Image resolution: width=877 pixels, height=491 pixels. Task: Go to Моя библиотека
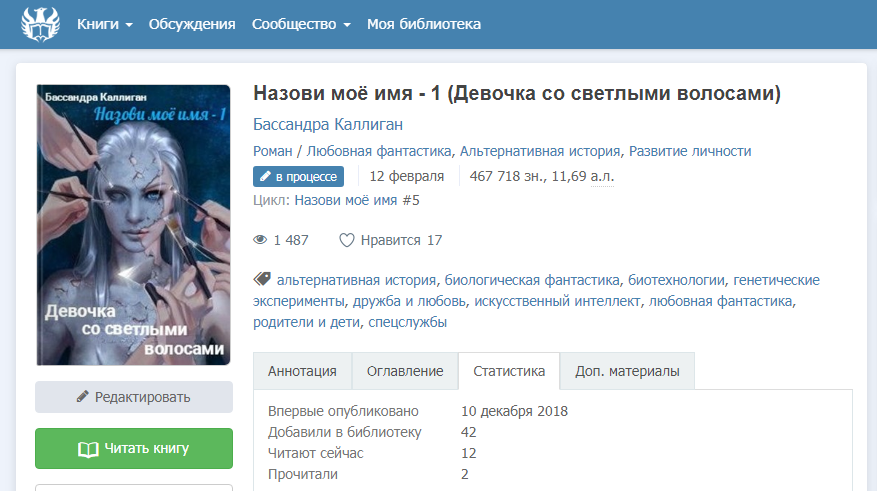[x=424, y=24]
